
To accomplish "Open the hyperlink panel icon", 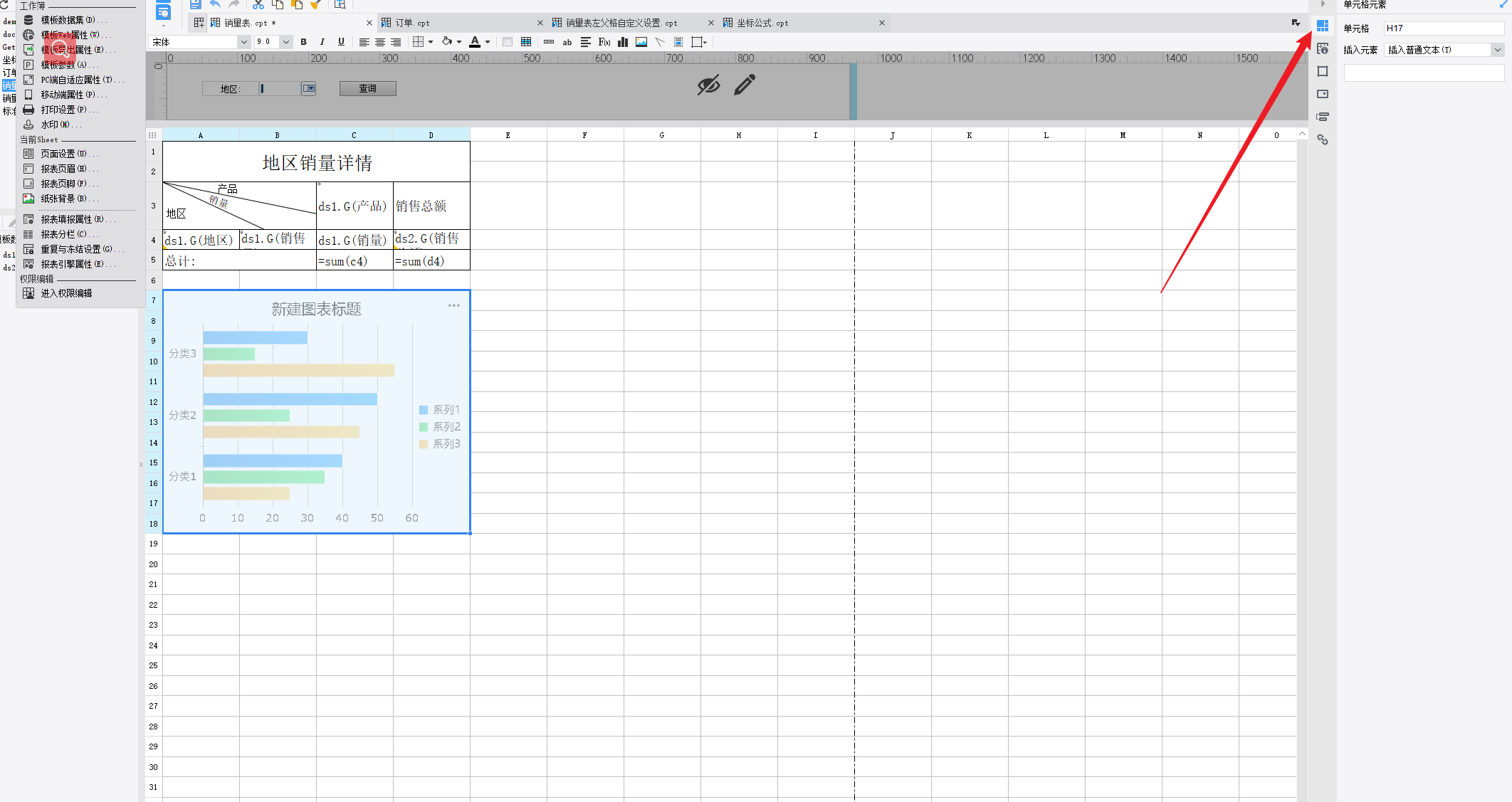I will tap(1323, 139).
